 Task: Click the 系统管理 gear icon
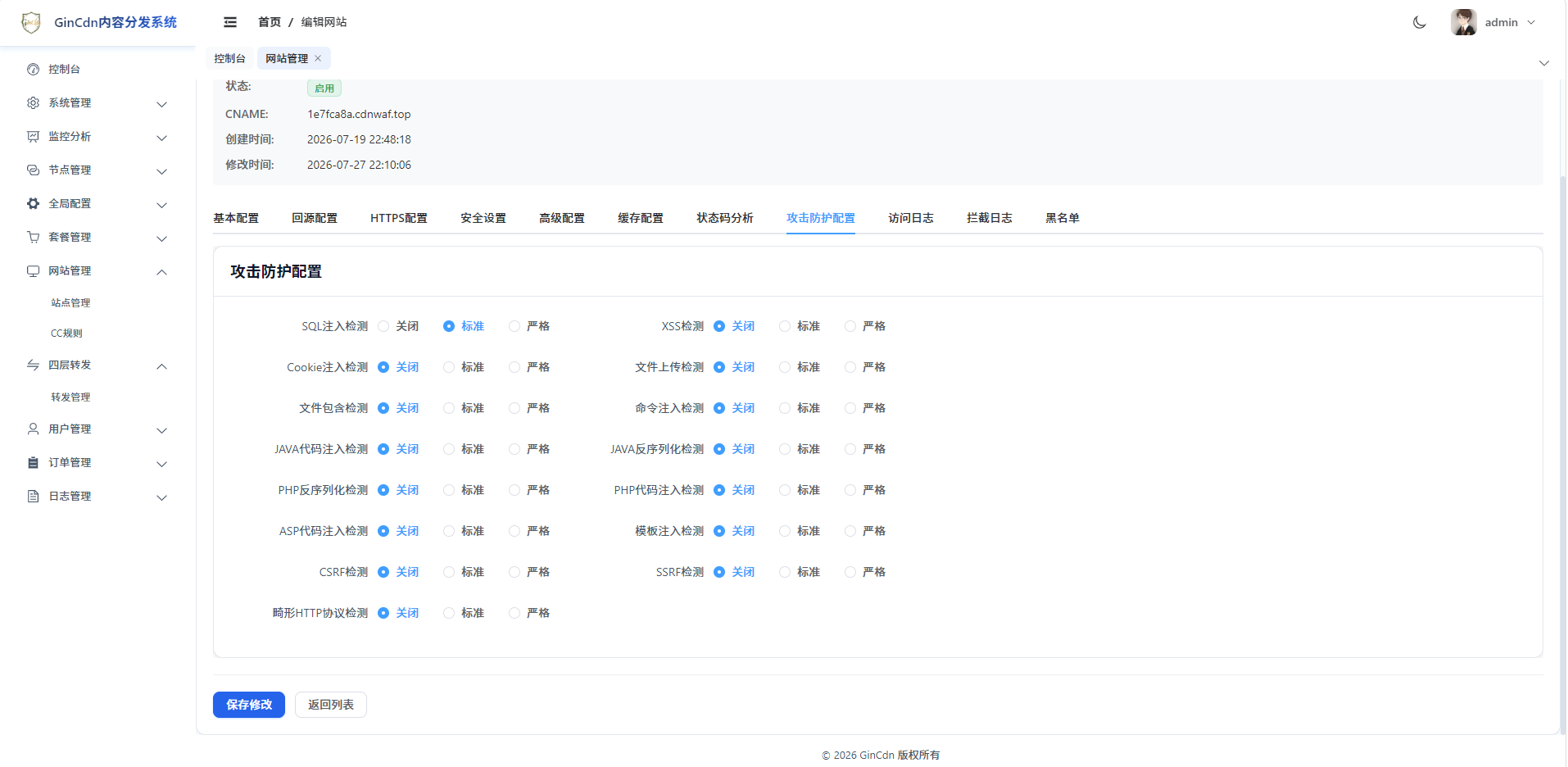33,103
